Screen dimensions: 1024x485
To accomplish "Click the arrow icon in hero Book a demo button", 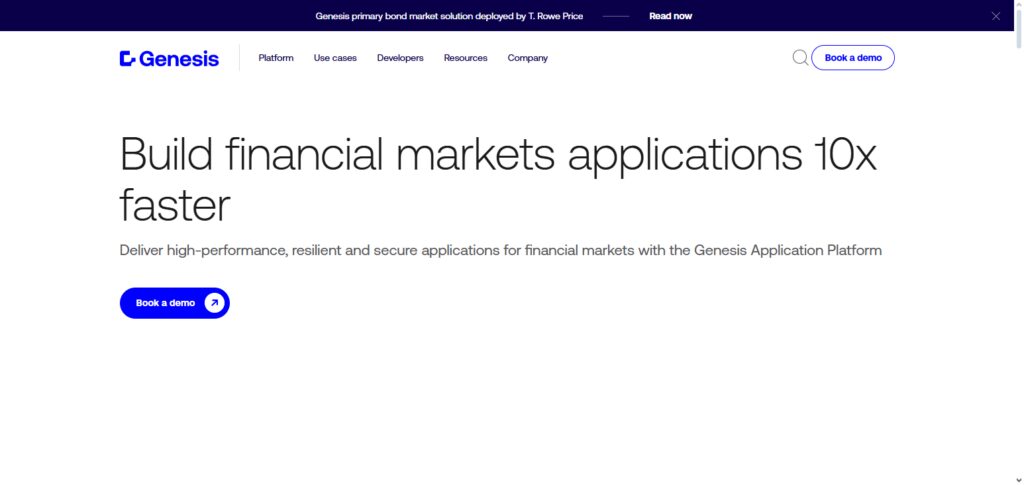I will pos(214,303).
